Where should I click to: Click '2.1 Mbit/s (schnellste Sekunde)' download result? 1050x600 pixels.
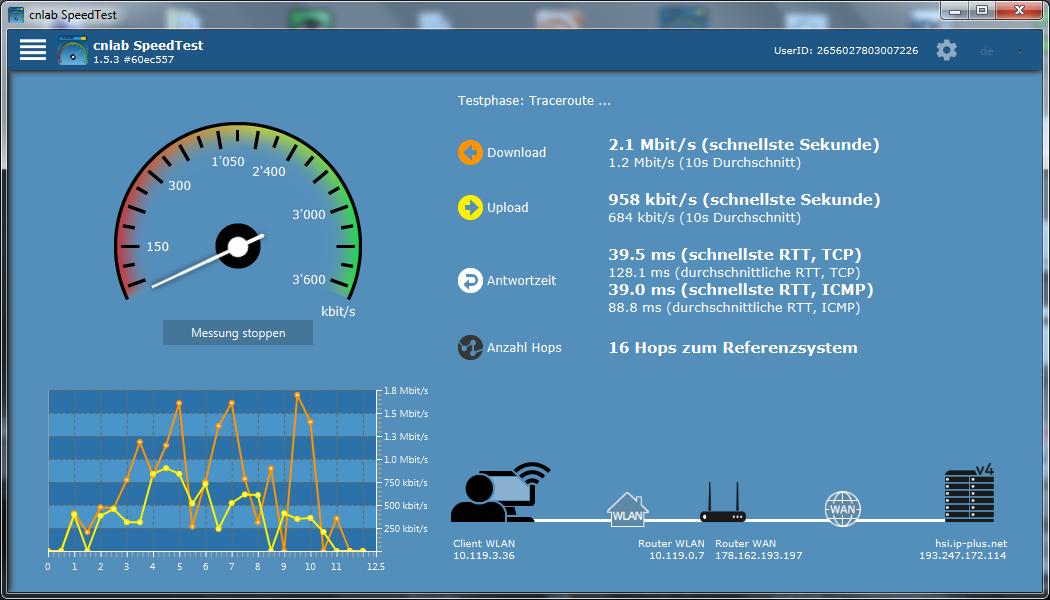pyautogui.click(x=743, y=145)
